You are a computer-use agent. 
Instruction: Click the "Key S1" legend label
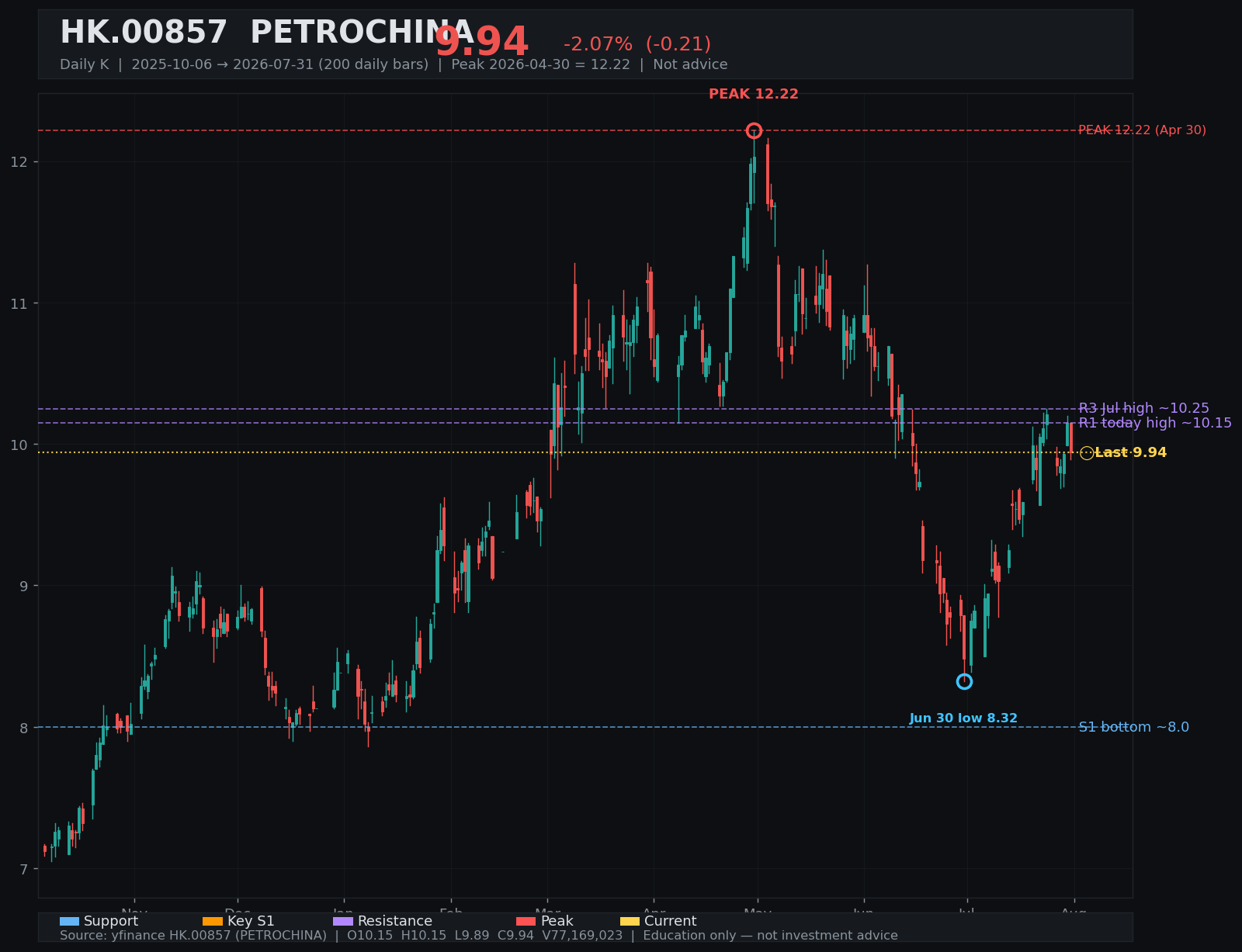point(251,921)
